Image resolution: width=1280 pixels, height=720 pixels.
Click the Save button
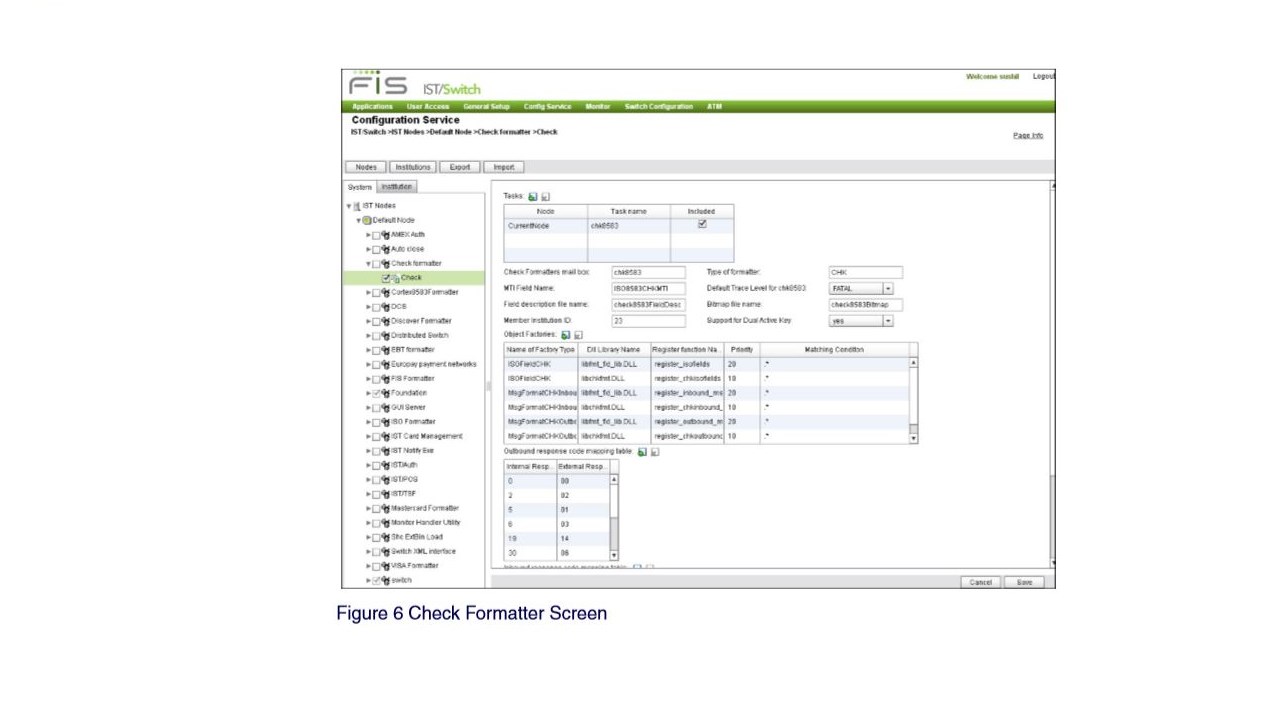point(1024,582)
